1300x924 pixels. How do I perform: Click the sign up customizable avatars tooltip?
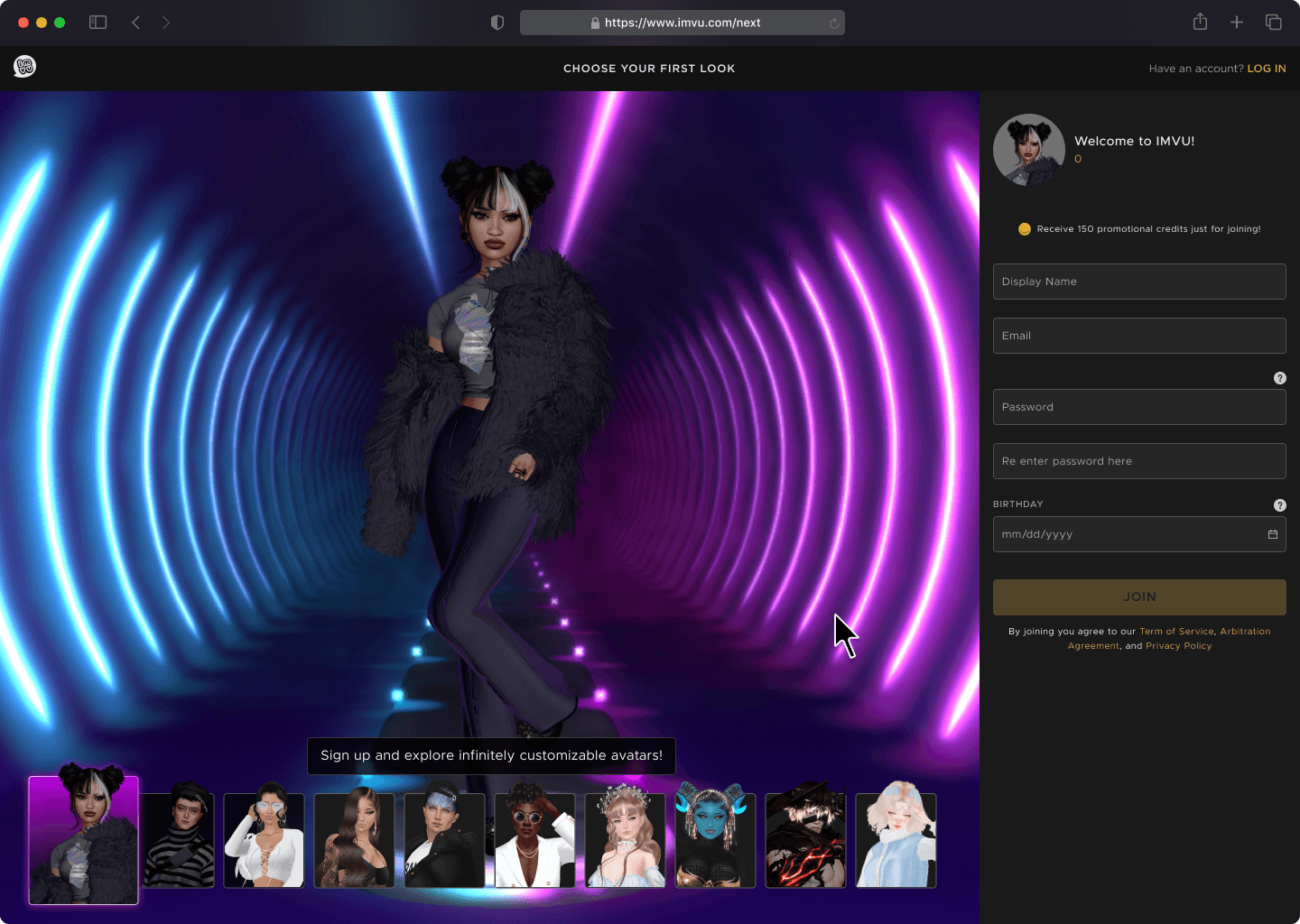point(491,755)
